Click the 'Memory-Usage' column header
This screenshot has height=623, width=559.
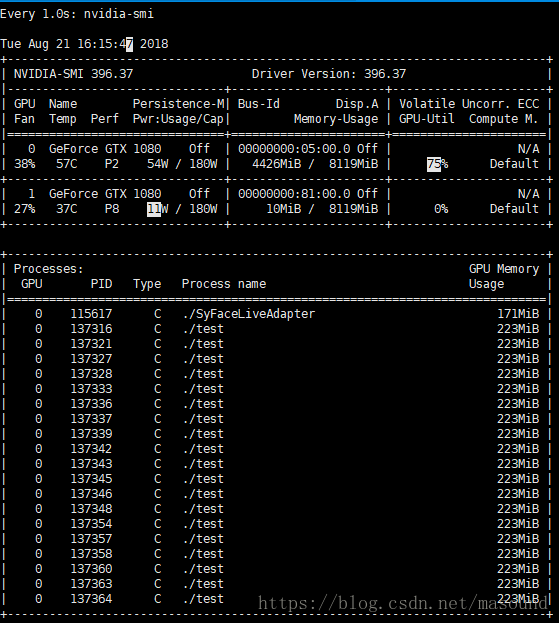click(336, 119)
